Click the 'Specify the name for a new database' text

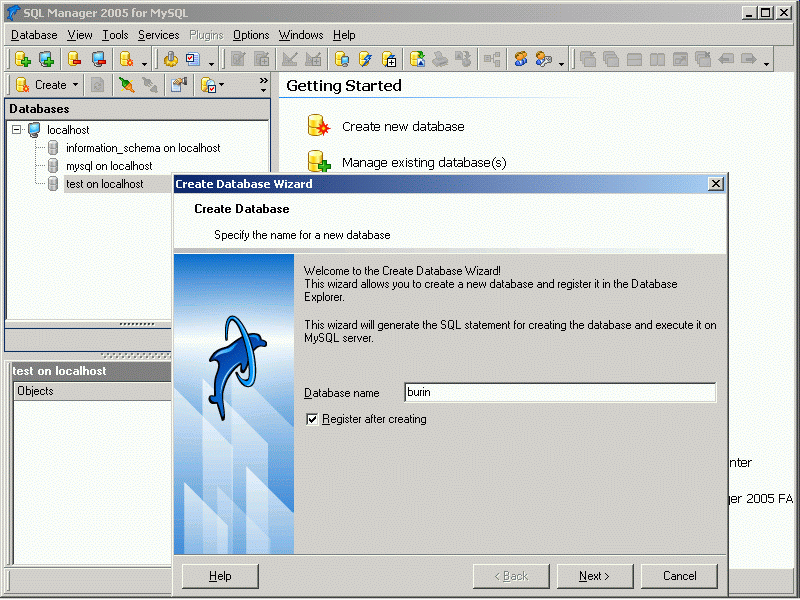tap(302, 235)
